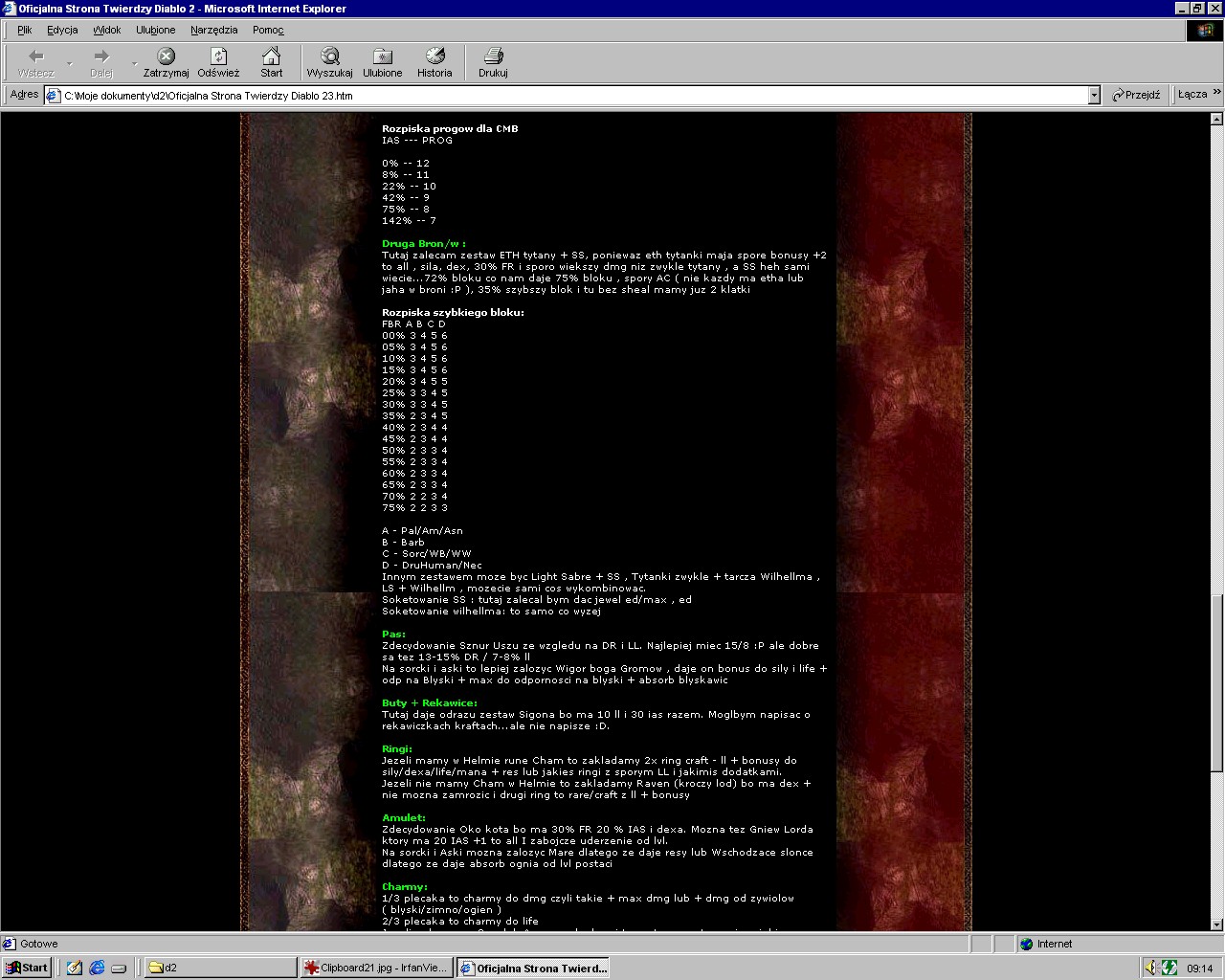The image size is (1225, 980).
Task: Show the Historia panel icon
Action: [x=434, y=56]
